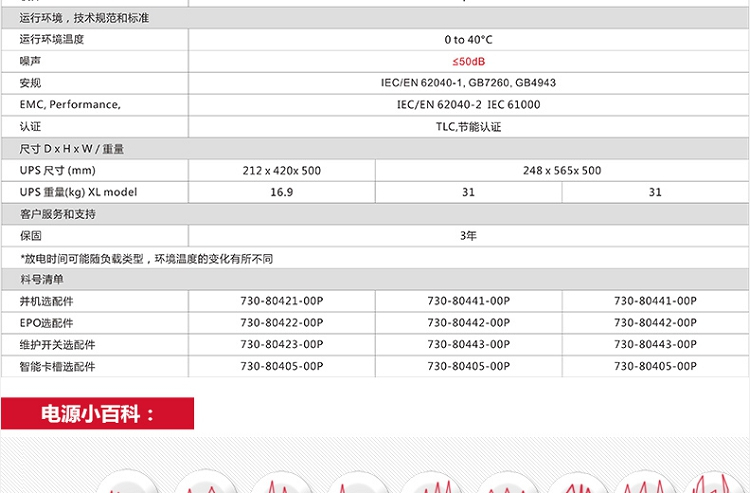Click the 运行环境温度 row label

point(52,40)
